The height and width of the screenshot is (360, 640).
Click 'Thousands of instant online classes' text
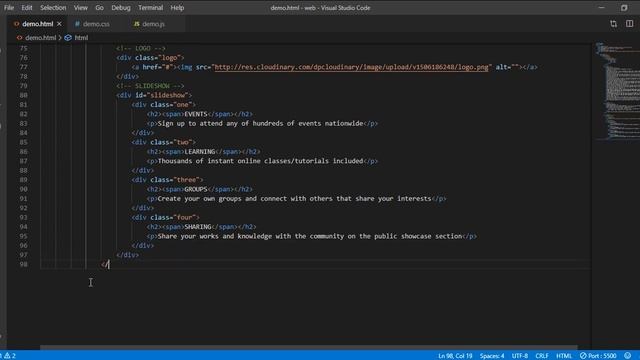[260, 161]
